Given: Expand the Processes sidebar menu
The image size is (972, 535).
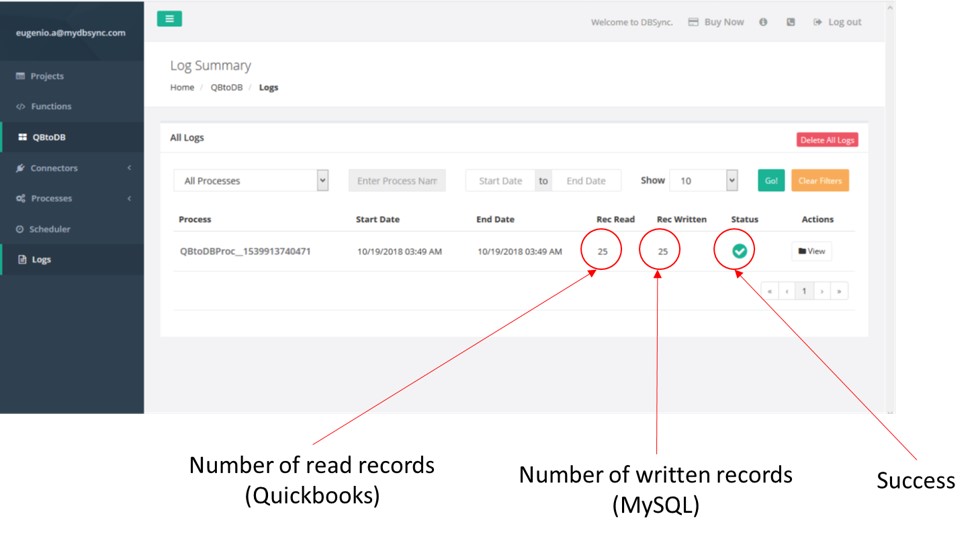Looking at the screenshot, I should [x=51, y=198].
